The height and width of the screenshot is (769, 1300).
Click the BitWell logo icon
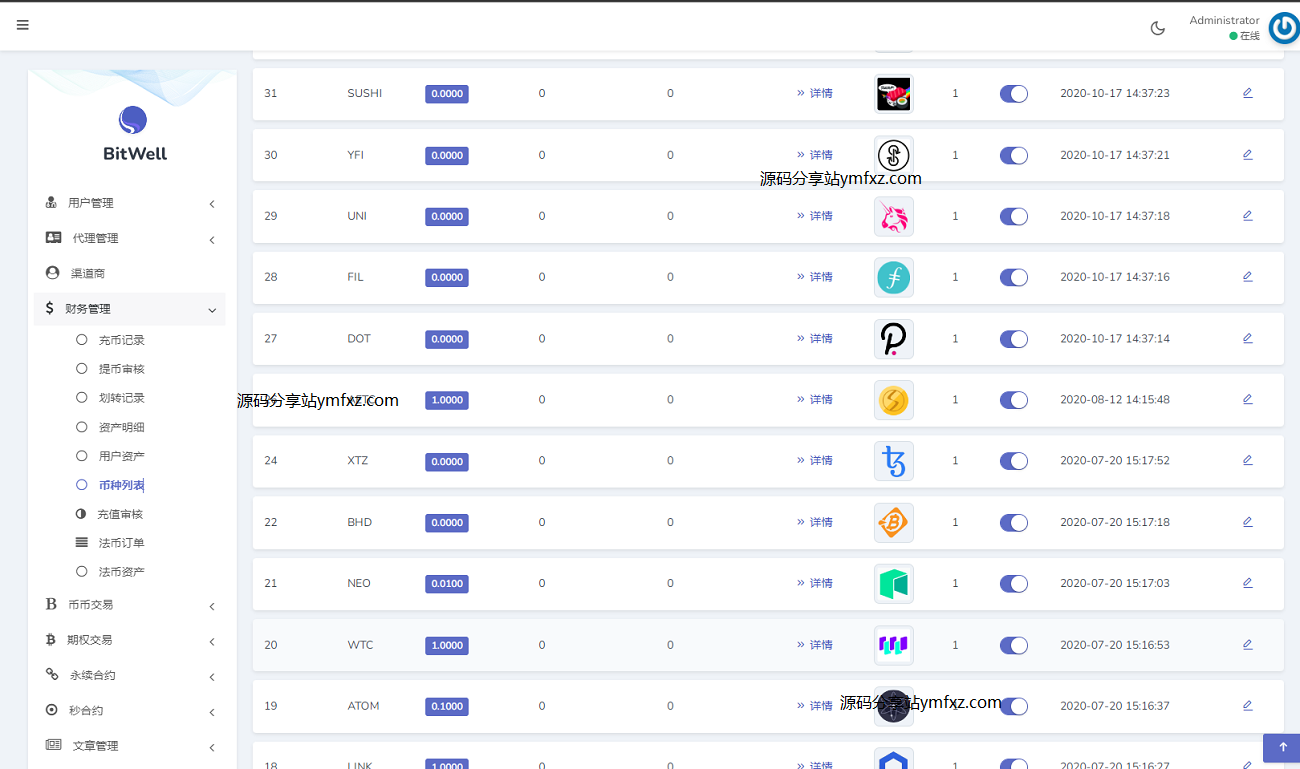133,121
